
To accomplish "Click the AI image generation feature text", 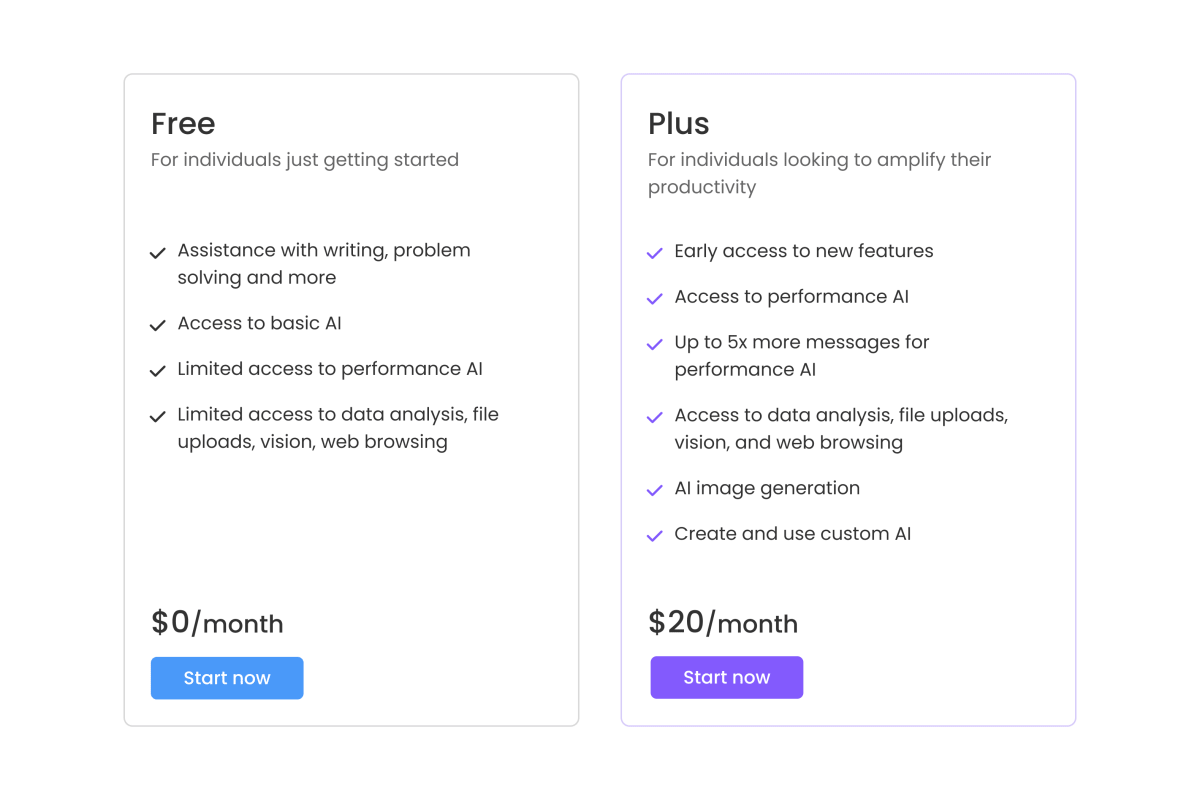I will pyautogui.click(x=767, y=488).
